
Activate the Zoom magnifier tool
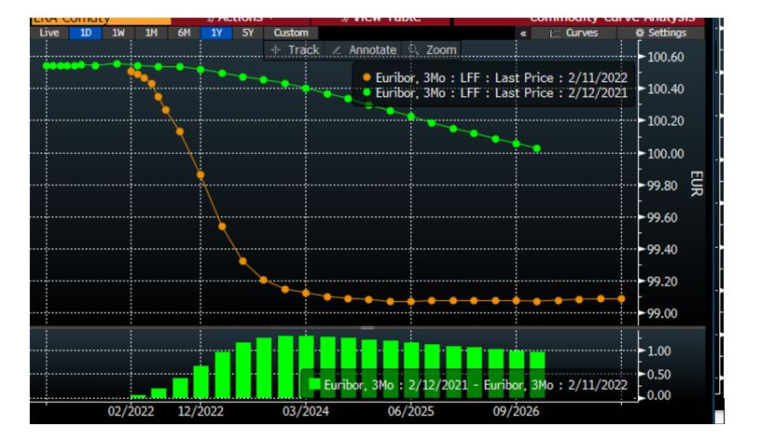tap(432, 50)
